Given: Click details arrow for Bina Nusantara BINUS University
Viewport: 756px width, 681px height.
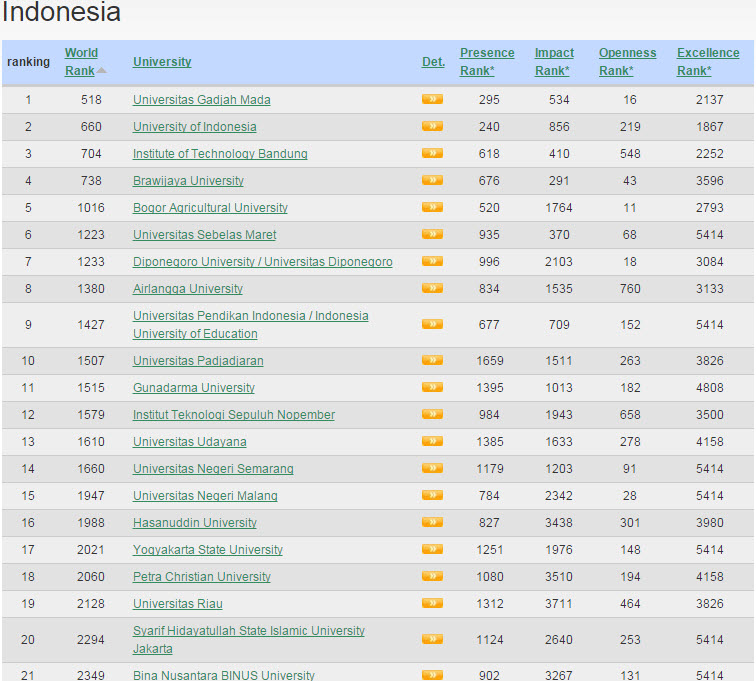Looking at the screenshot, I should coord(432,675).
